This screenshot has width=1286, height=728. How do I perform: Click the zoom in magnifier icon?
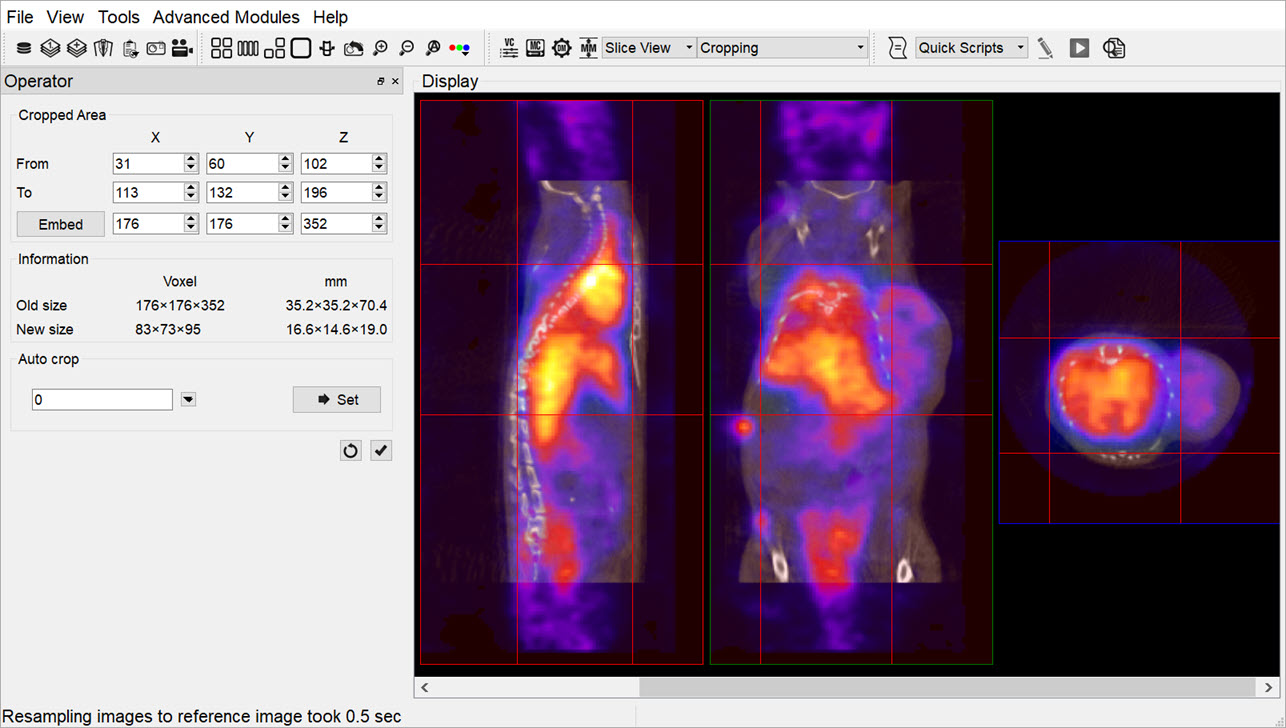click(380, 48)
